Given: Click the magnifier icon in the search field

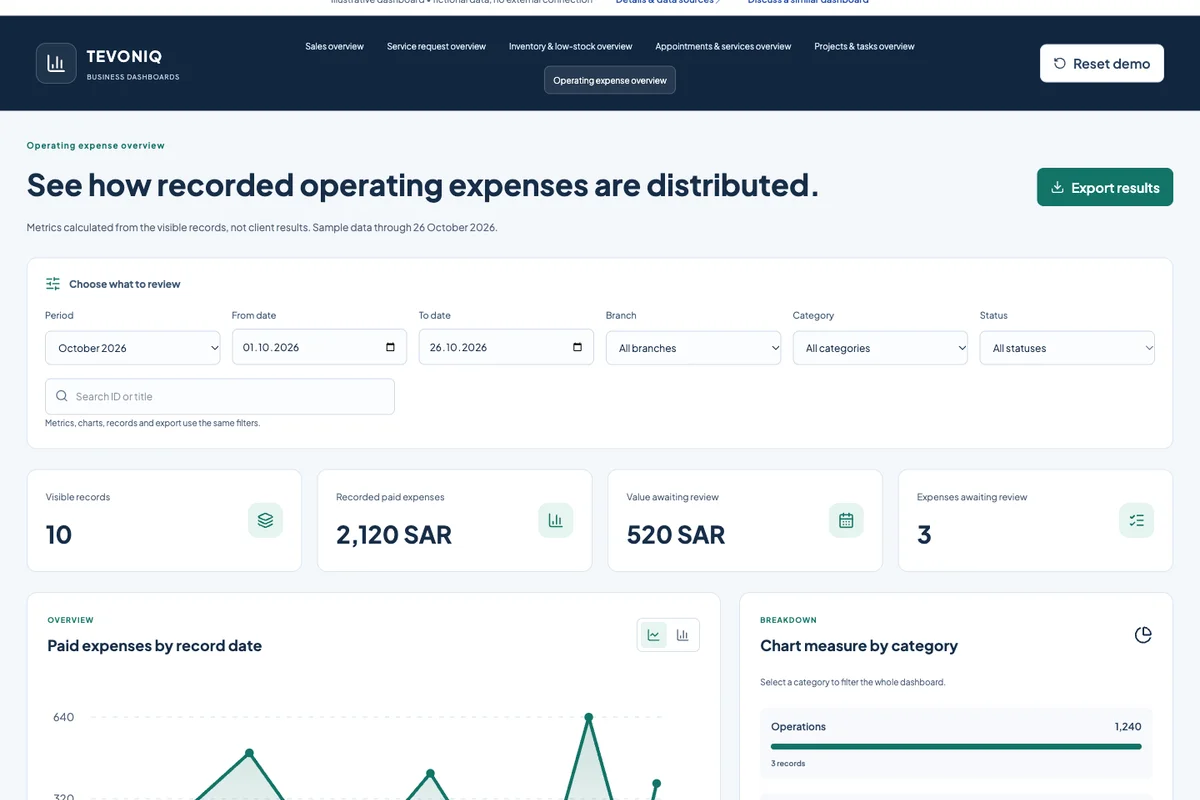Looking at the screenshot, I should coord(62,396).
